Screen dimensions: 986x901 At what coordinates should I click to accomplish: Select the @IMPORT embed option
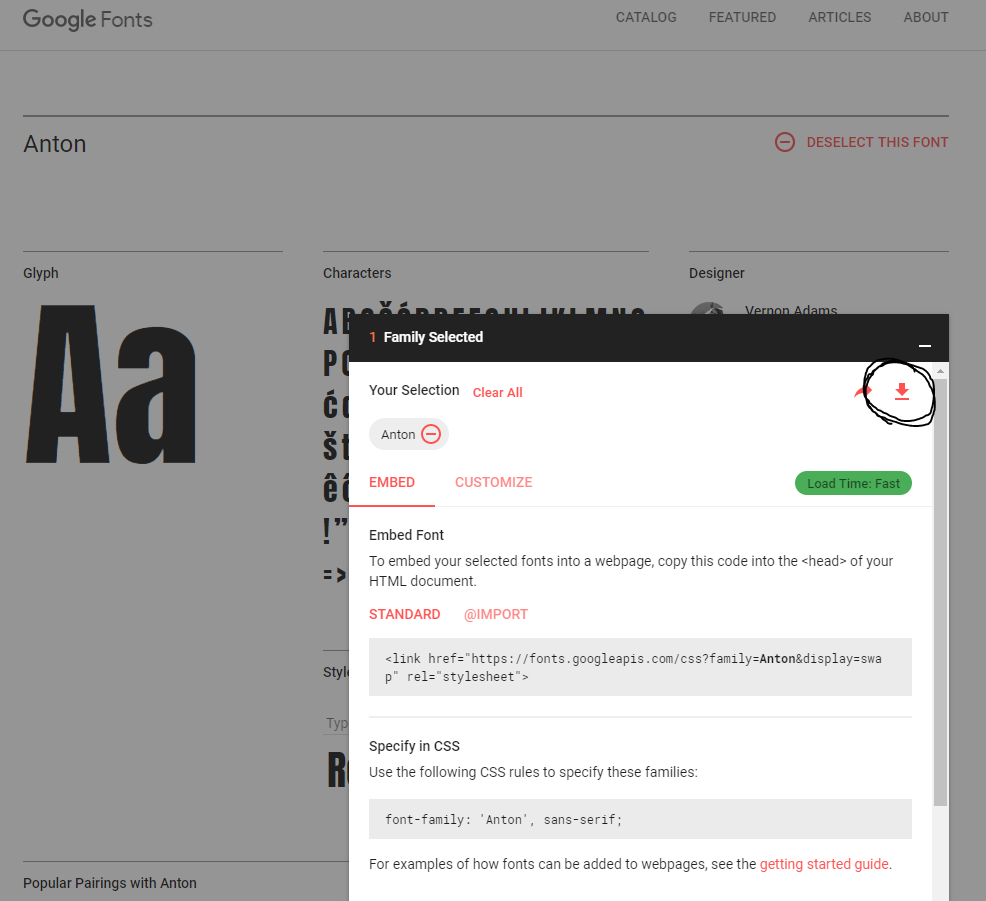pos(496,614)
